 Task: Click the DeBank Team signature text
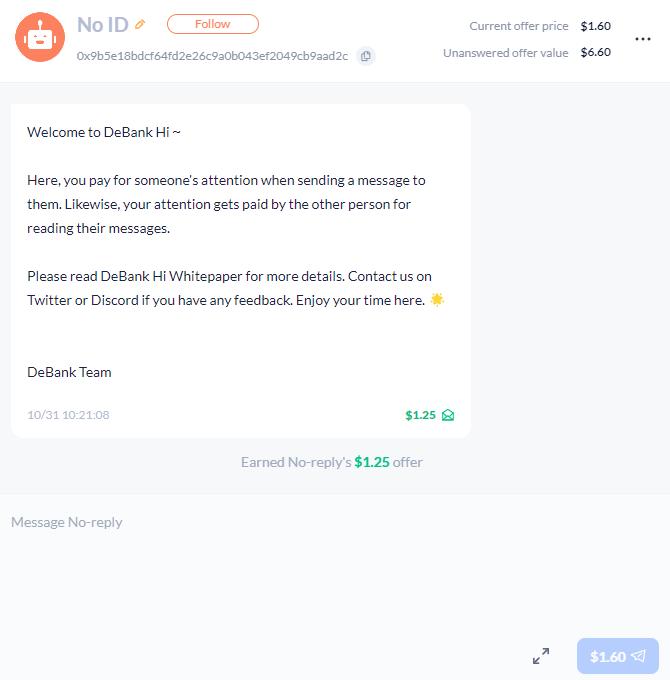tap(69, 372)
